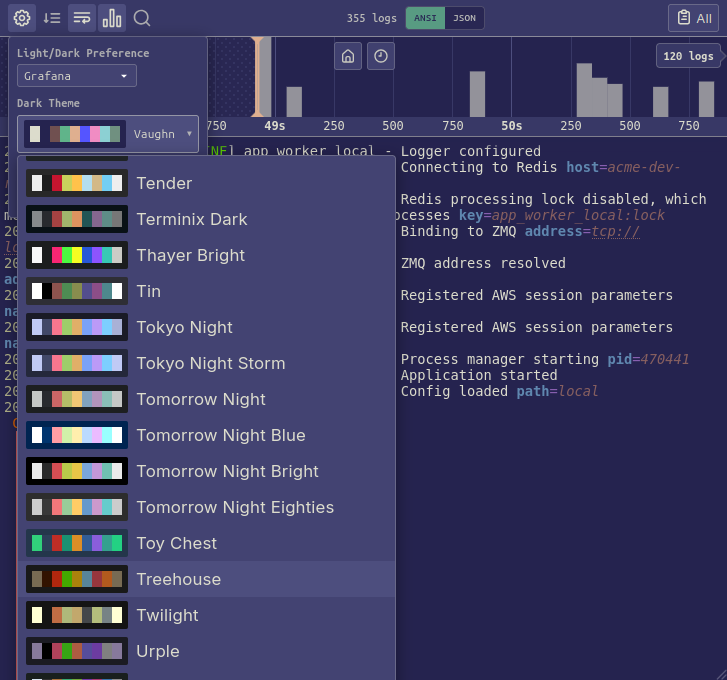This screenshot has height=680, width=727.
Task: Switch to JSON log format
Action: tap(464, 18)
